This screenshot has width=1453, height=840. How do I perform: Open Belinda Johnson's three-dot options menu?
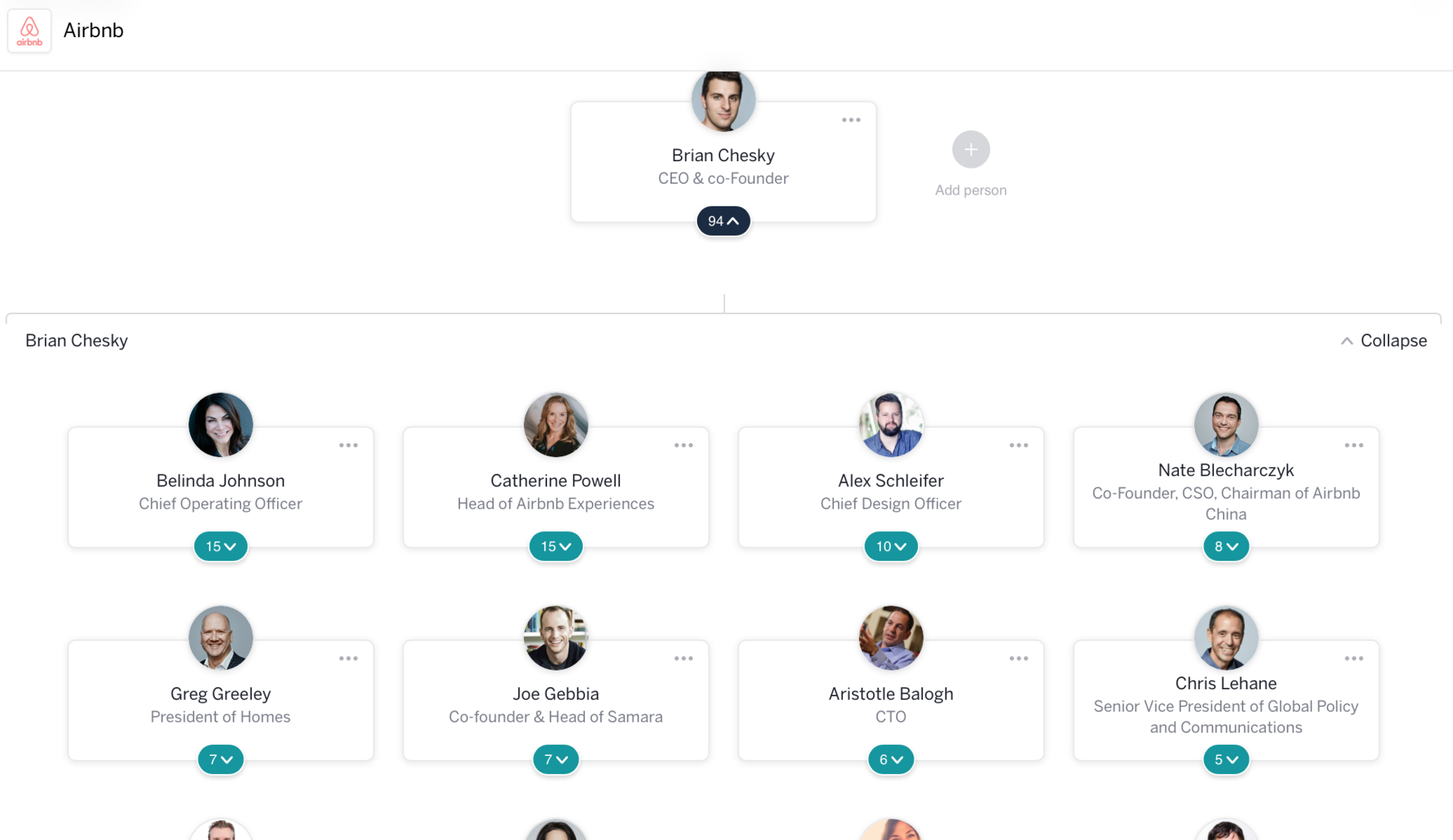[x=348, y=446]
